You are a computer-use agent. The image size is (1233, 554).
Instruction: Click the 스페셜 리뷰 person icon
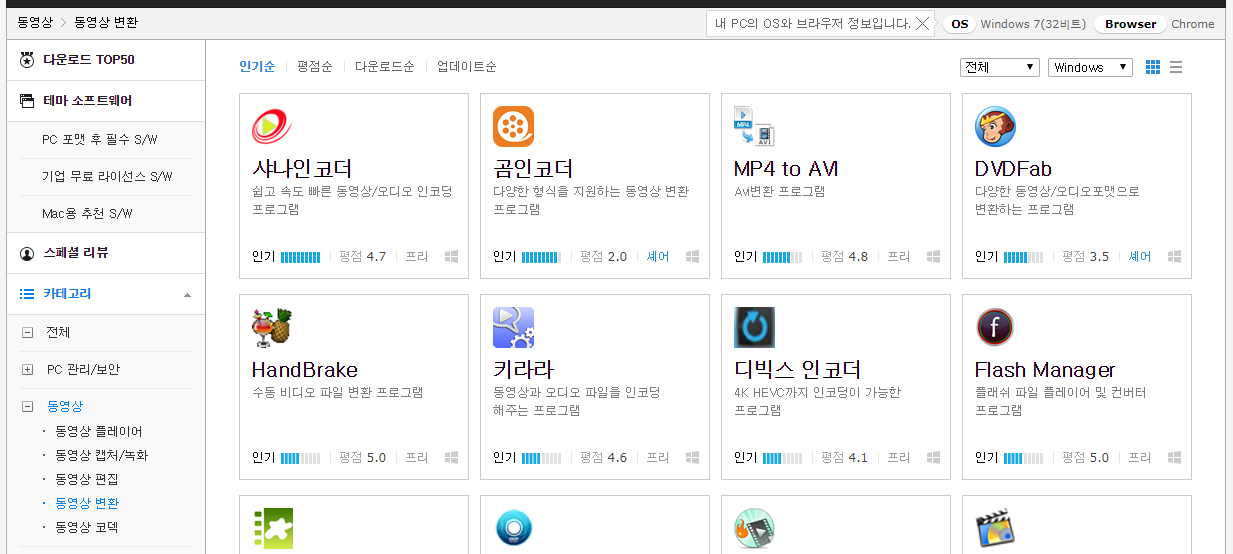pos(27,253)
